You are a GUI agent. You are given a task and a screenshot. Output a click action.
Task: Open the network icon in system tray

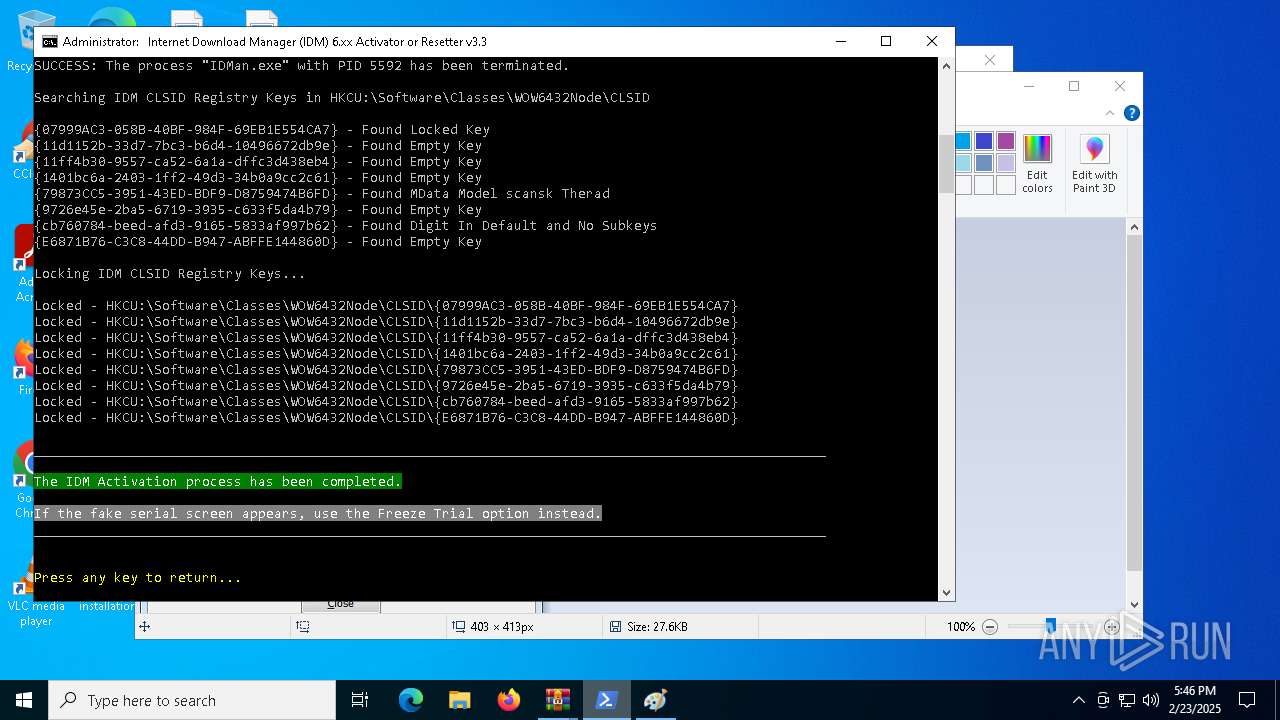click(1127, 700)
